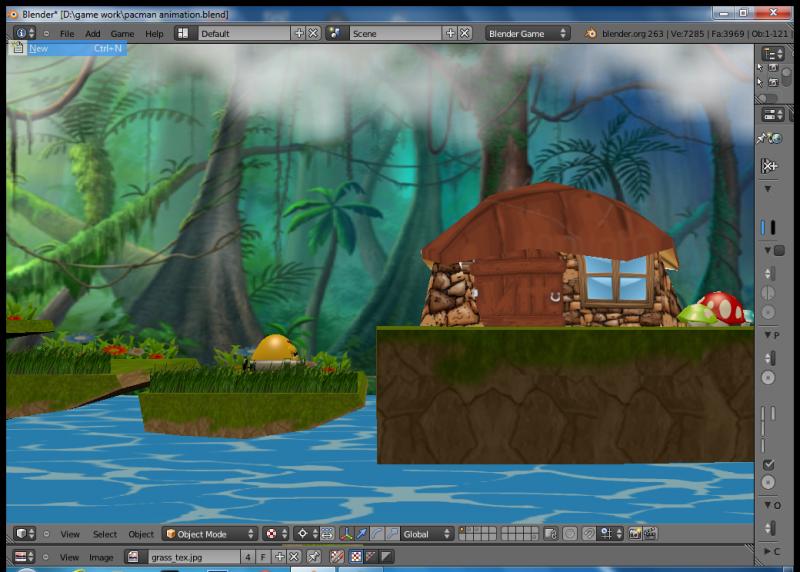Add a new scene with plus icon
Viewport: 800px width, 572px height.
pyautogui.click(x=451, y=33)
